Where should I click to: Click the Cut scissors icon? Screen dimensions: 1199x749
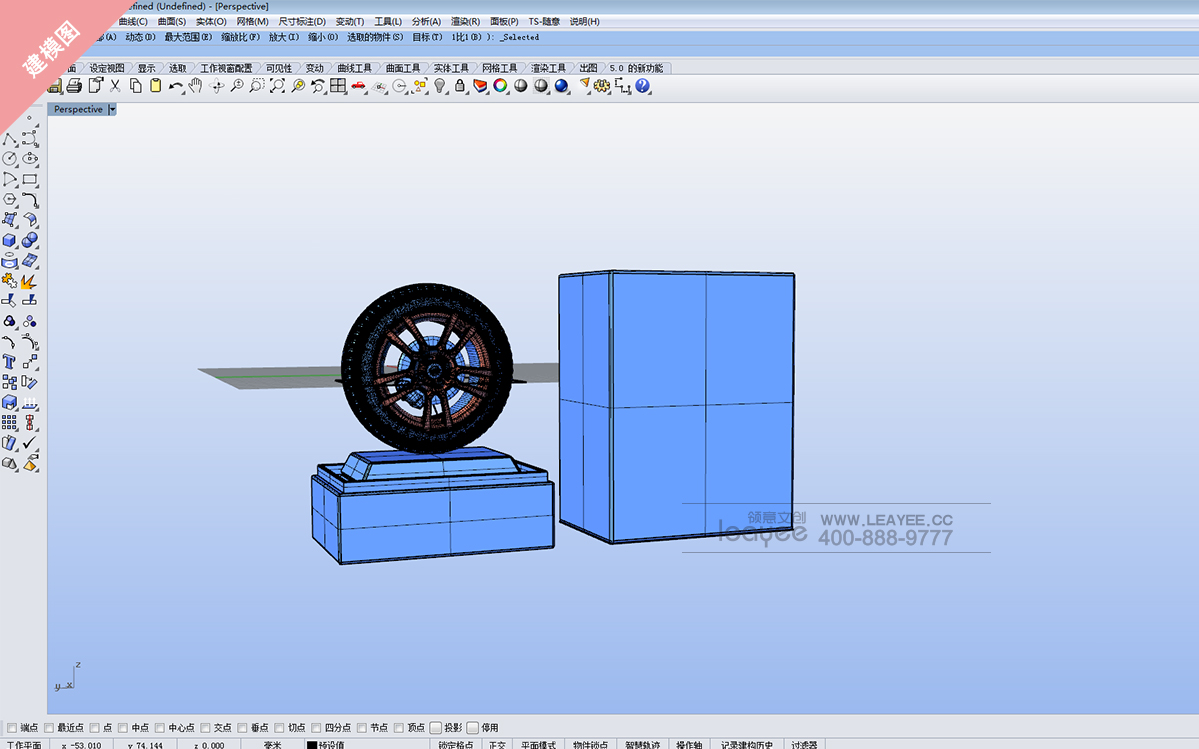pyautogui.click(x=115, y=86)
